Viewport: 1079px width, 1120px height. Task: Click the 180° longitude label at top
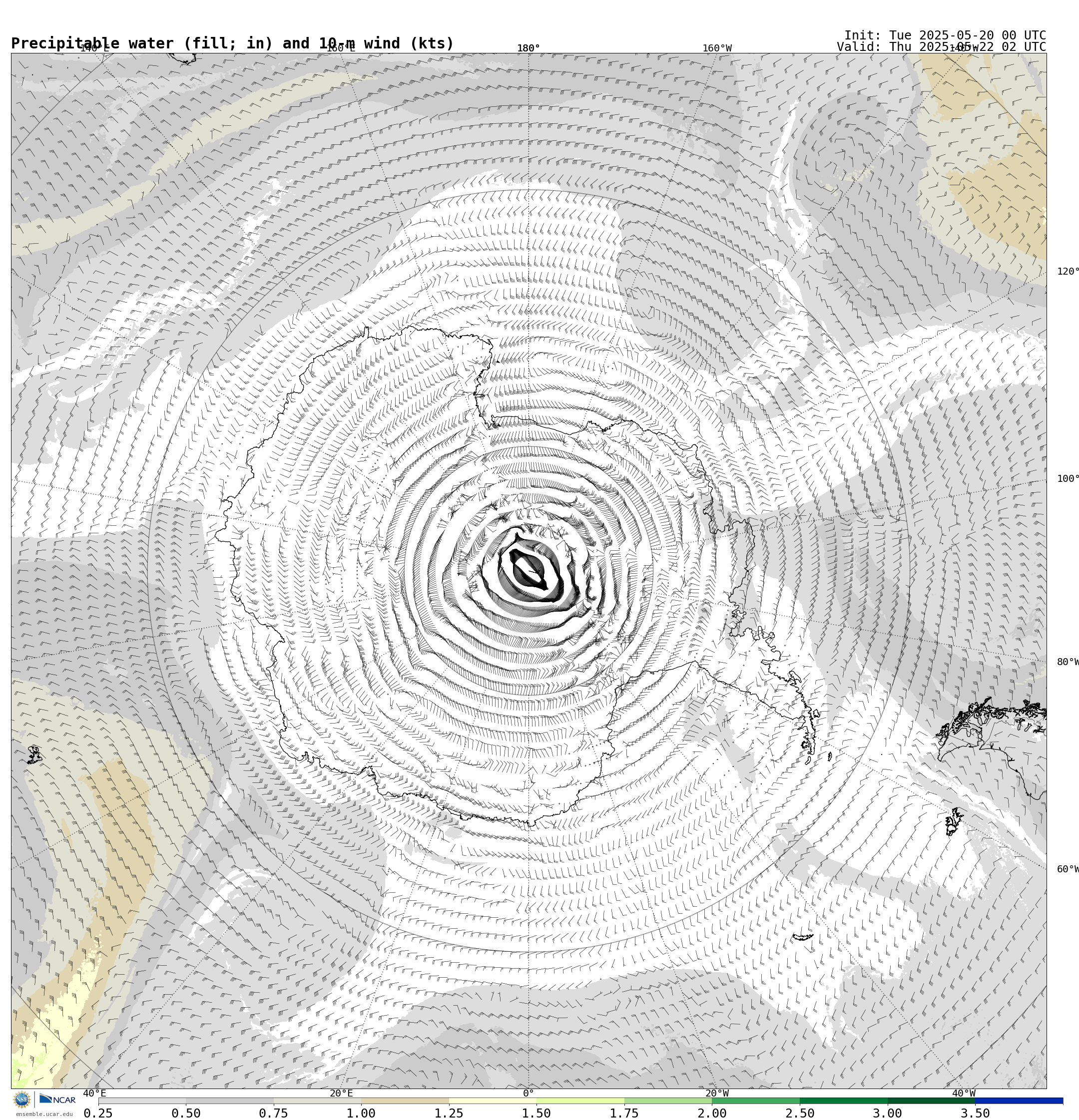529,48
